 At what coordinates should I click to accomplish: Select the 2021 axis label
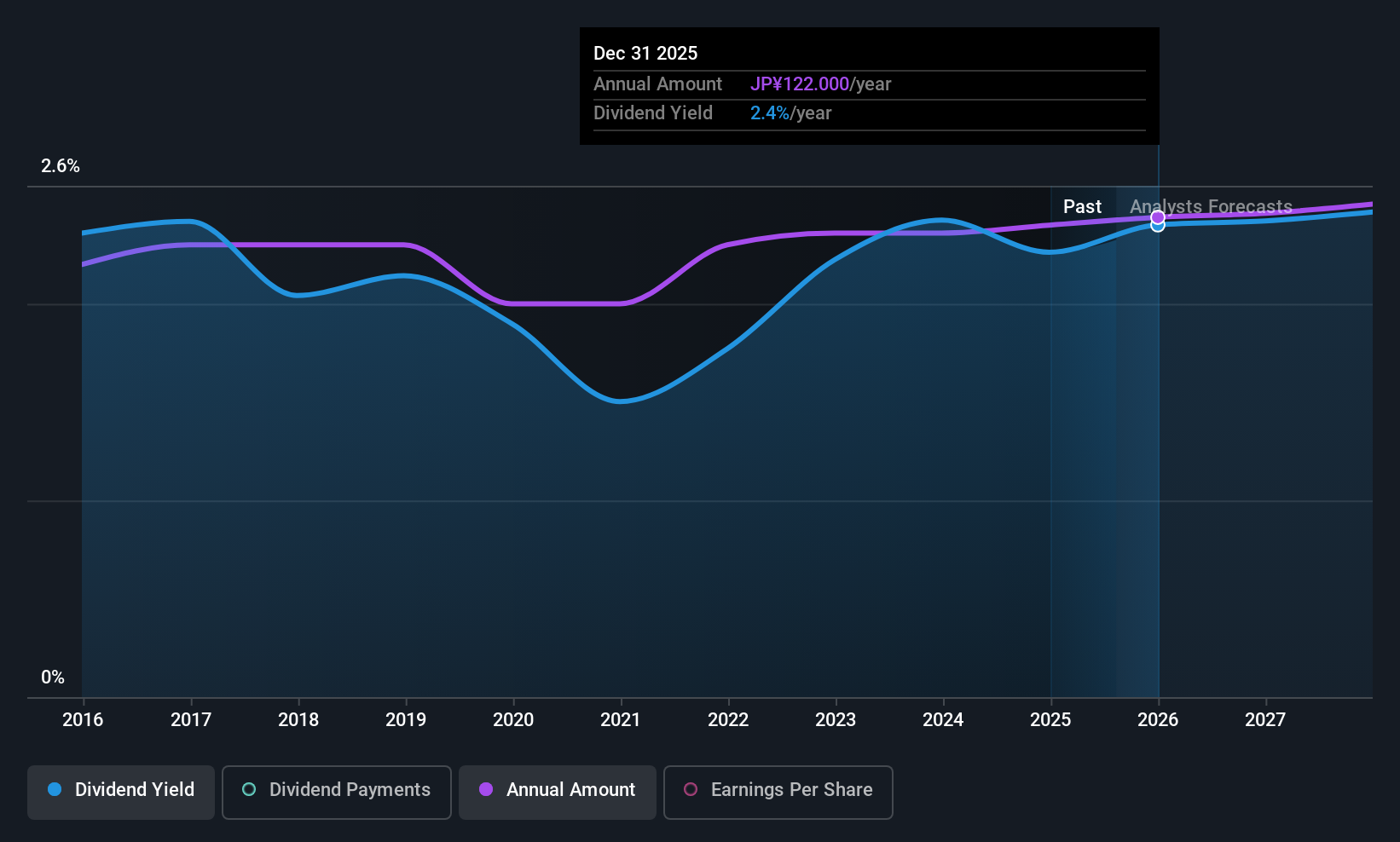(x=620, y=719)
